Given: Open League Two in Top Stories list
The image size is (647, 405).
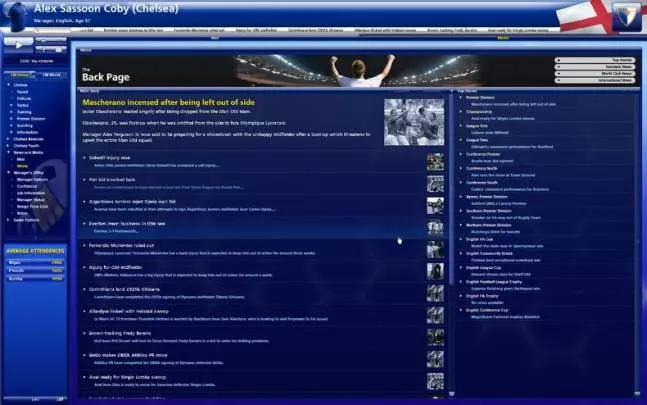Looking at the screenshot, I should tap(477, 140).
